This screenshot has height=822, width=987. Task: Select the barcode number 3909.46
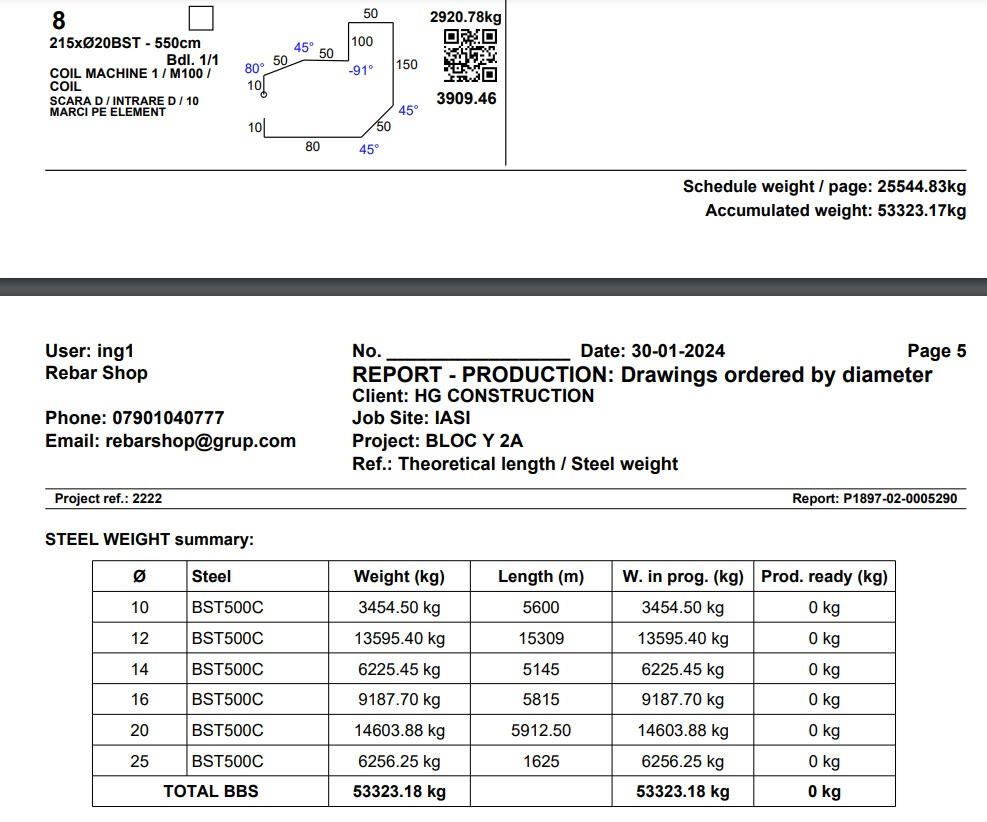(x=467, y=99)
